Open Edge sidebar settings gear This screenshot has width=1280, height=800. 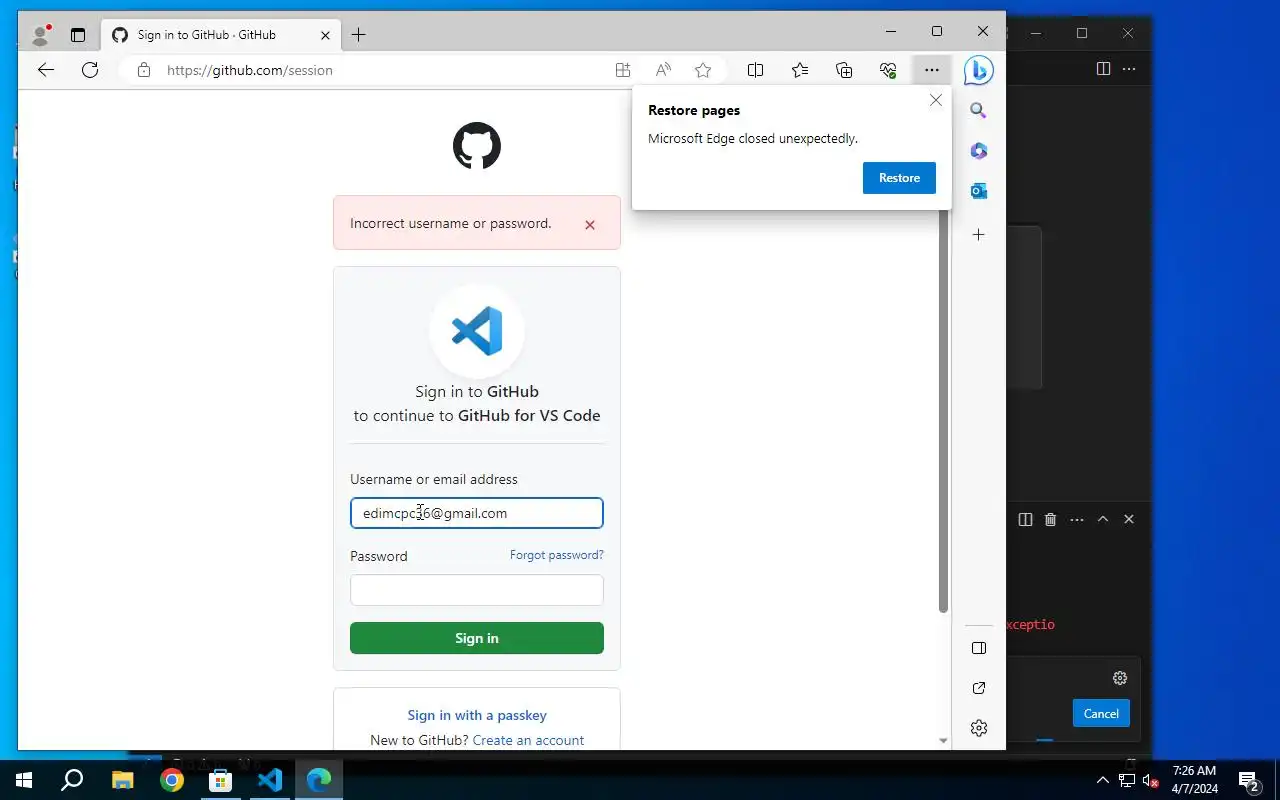click(979, 728)
